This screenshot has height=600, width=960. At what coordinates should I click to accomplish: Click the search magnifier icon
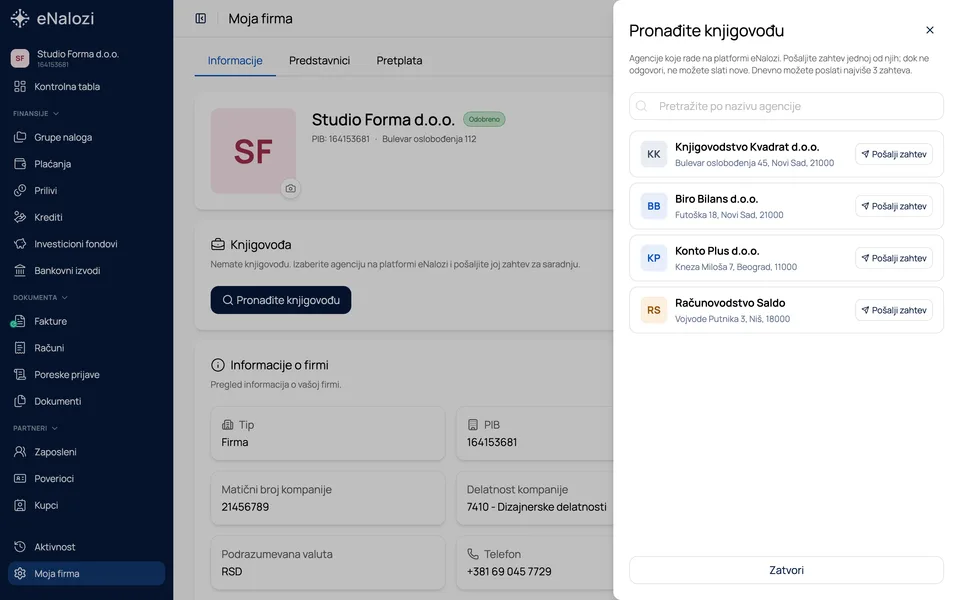(x=642, y=107)
